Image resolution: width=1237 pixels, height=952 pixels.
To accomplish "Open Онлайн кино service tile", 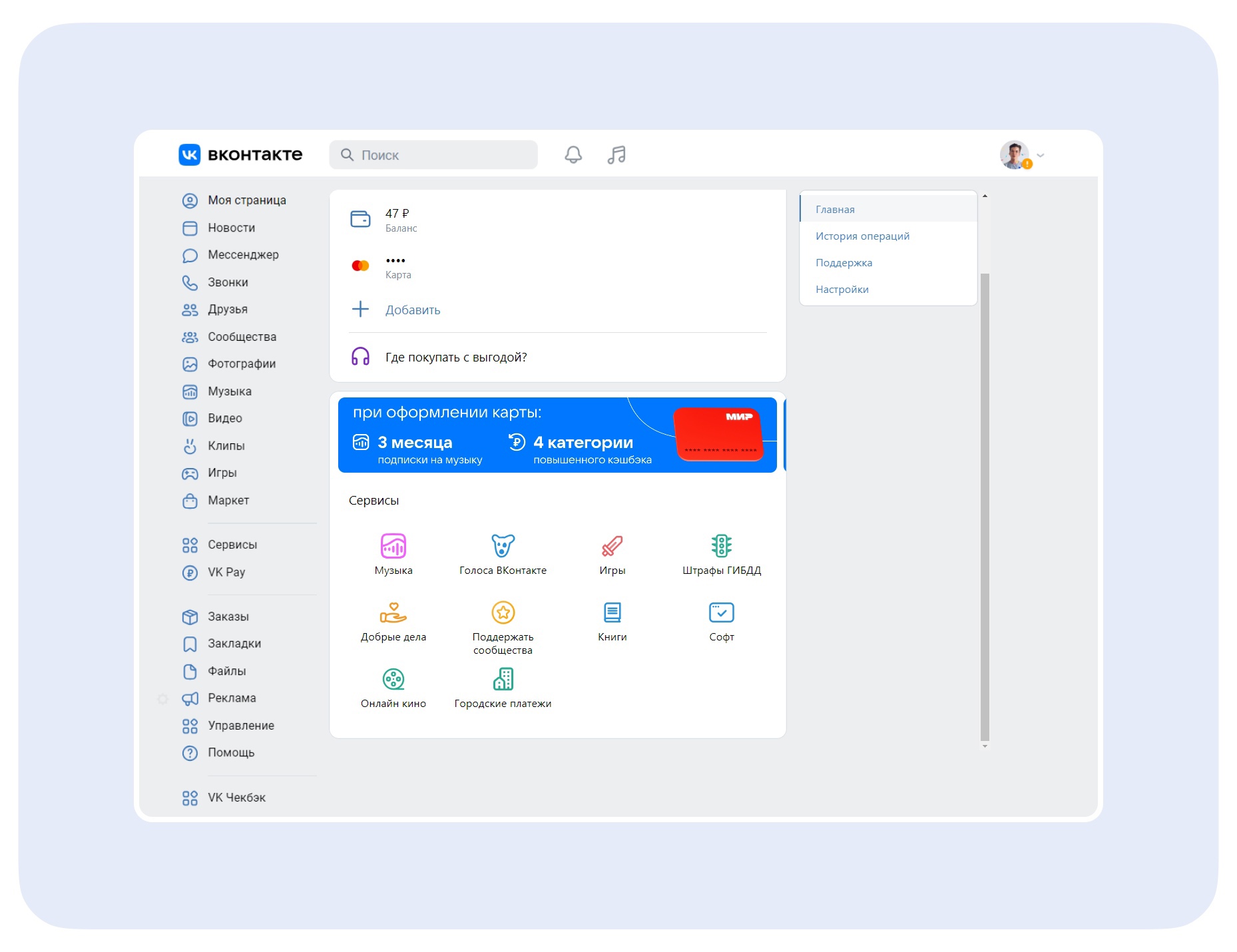I will (x=393, y=688).
